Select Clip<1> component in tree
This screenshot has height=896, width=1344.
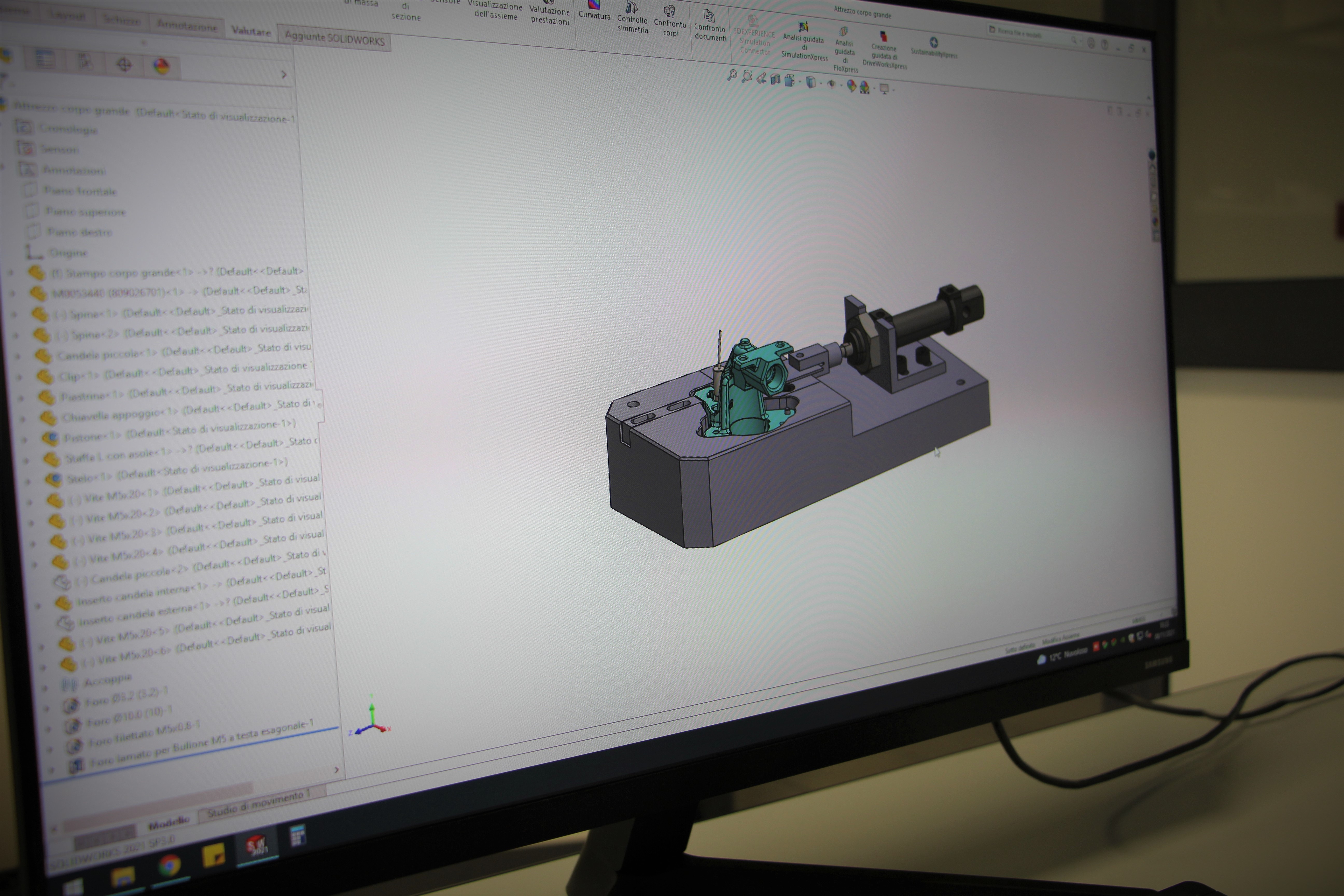point(174,372)
